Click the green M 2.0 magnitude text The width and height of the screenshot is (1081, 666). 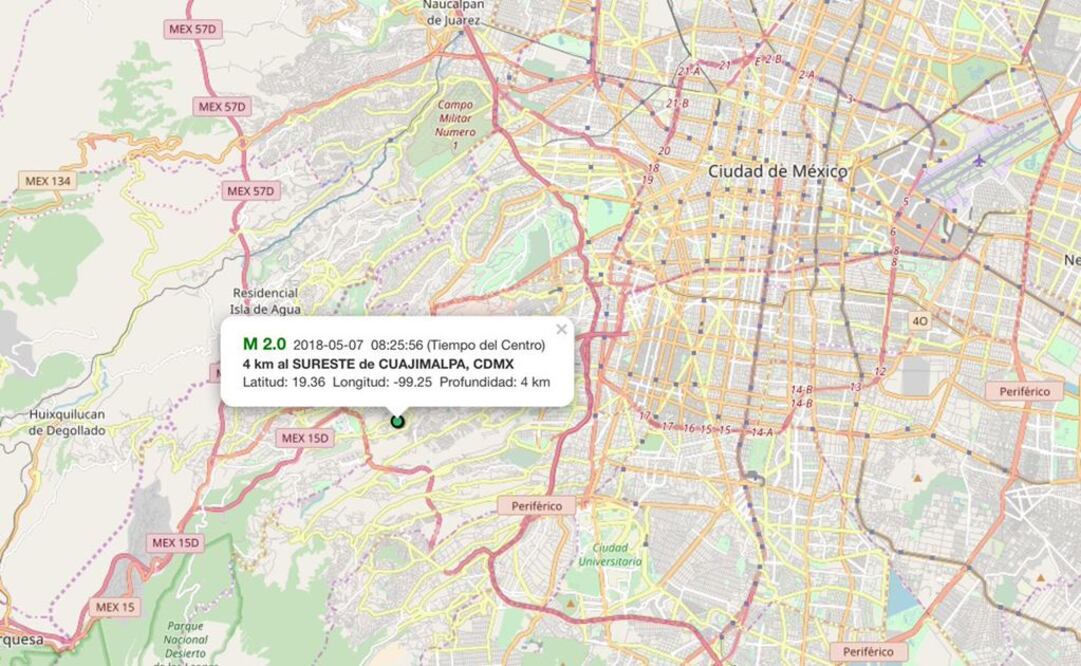[x=264, y=344]
